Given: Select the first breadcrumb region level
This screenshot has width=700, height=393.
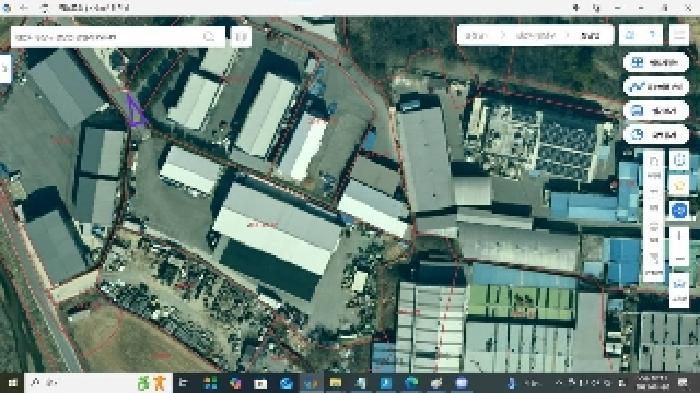Looking at the screenshot, I should click(x=476, y=35).
